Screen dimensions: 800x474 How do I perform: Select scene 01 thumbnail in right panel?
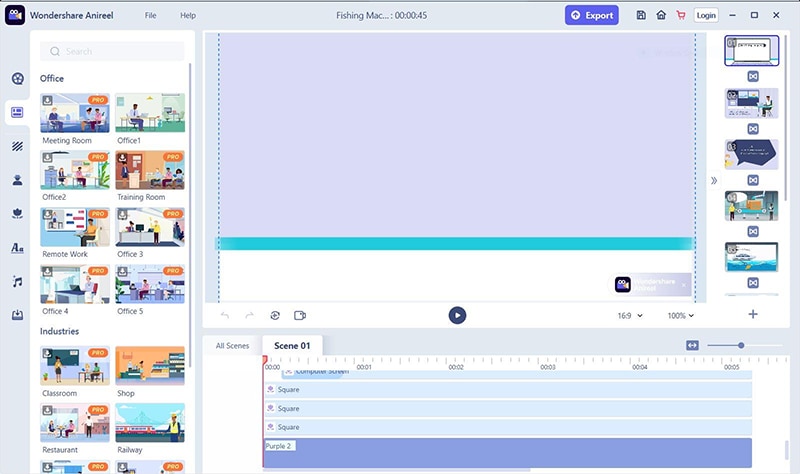click(752, 51)
